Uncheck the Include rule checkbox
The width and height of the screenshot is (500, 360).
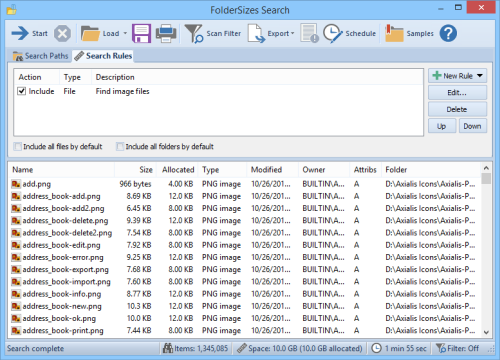point(22,91)
